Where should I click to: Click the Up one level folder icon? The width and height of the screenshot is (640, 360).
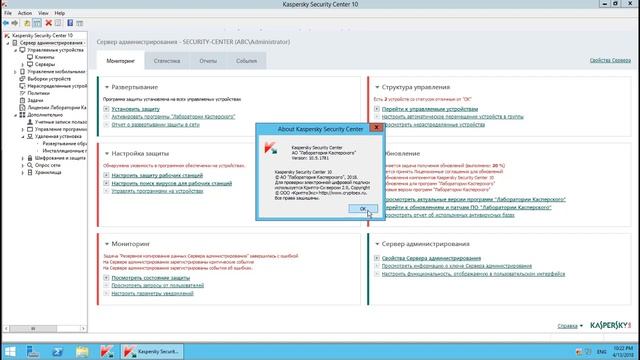tap(27, 23)
